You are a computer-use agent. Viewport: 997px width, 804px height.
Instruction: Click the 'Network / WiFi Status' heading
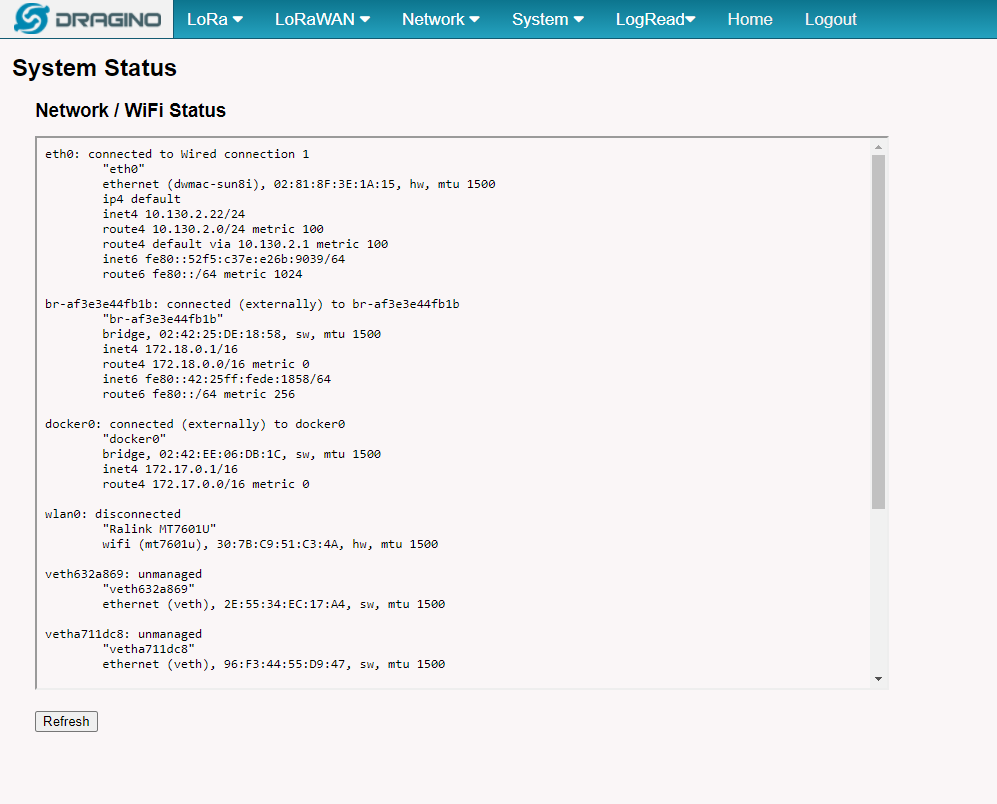tap(130, 110)
